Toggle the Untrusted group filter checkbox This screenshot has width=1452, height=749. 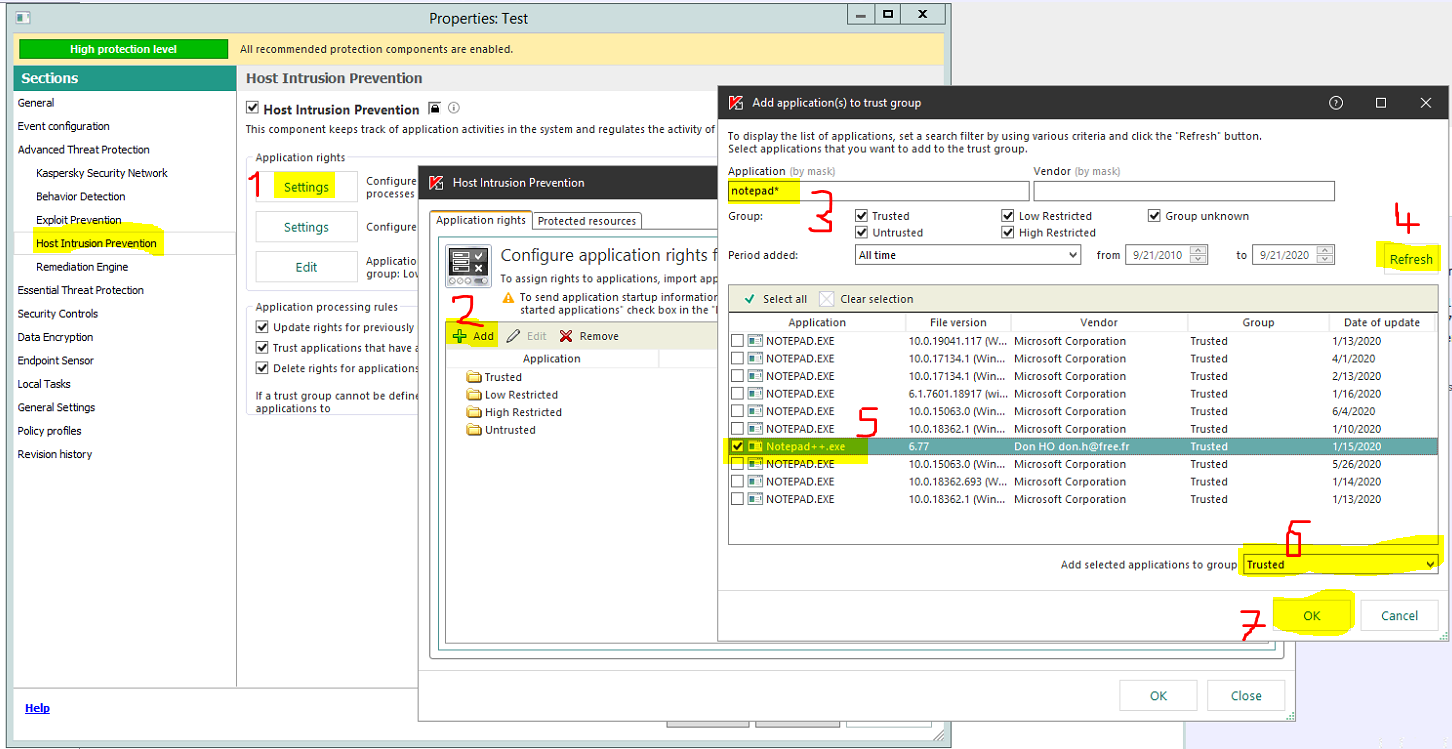point(862,233)
